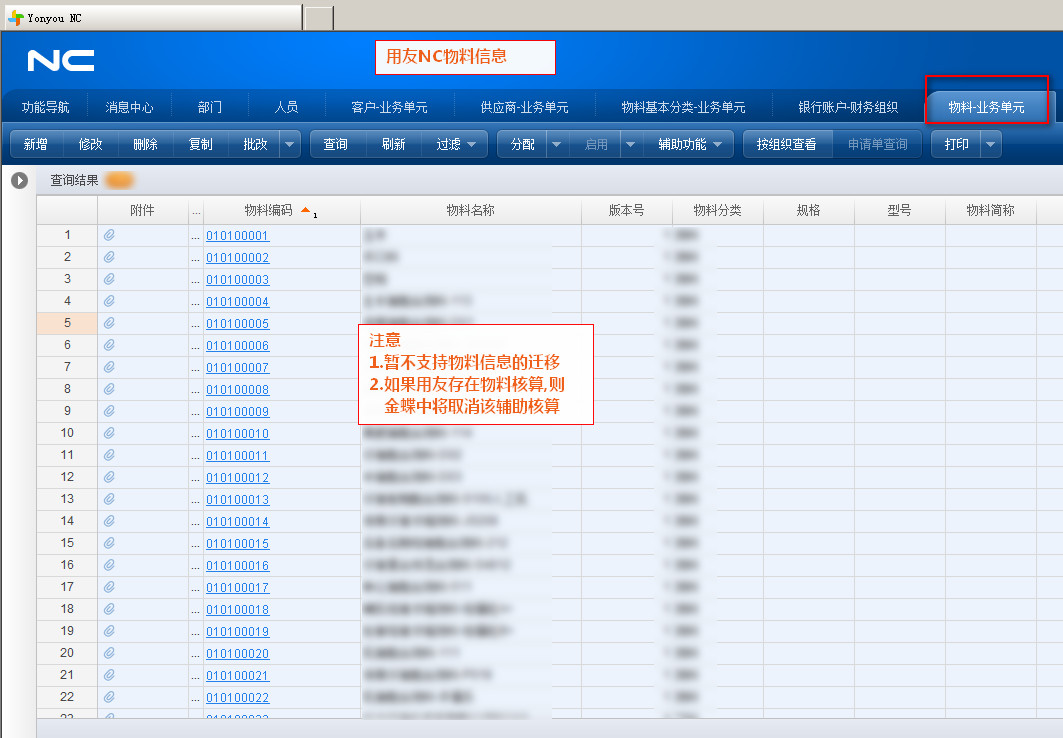
Task: Click the attachment paperclip in row 15
Action: [x=109, y=543]
